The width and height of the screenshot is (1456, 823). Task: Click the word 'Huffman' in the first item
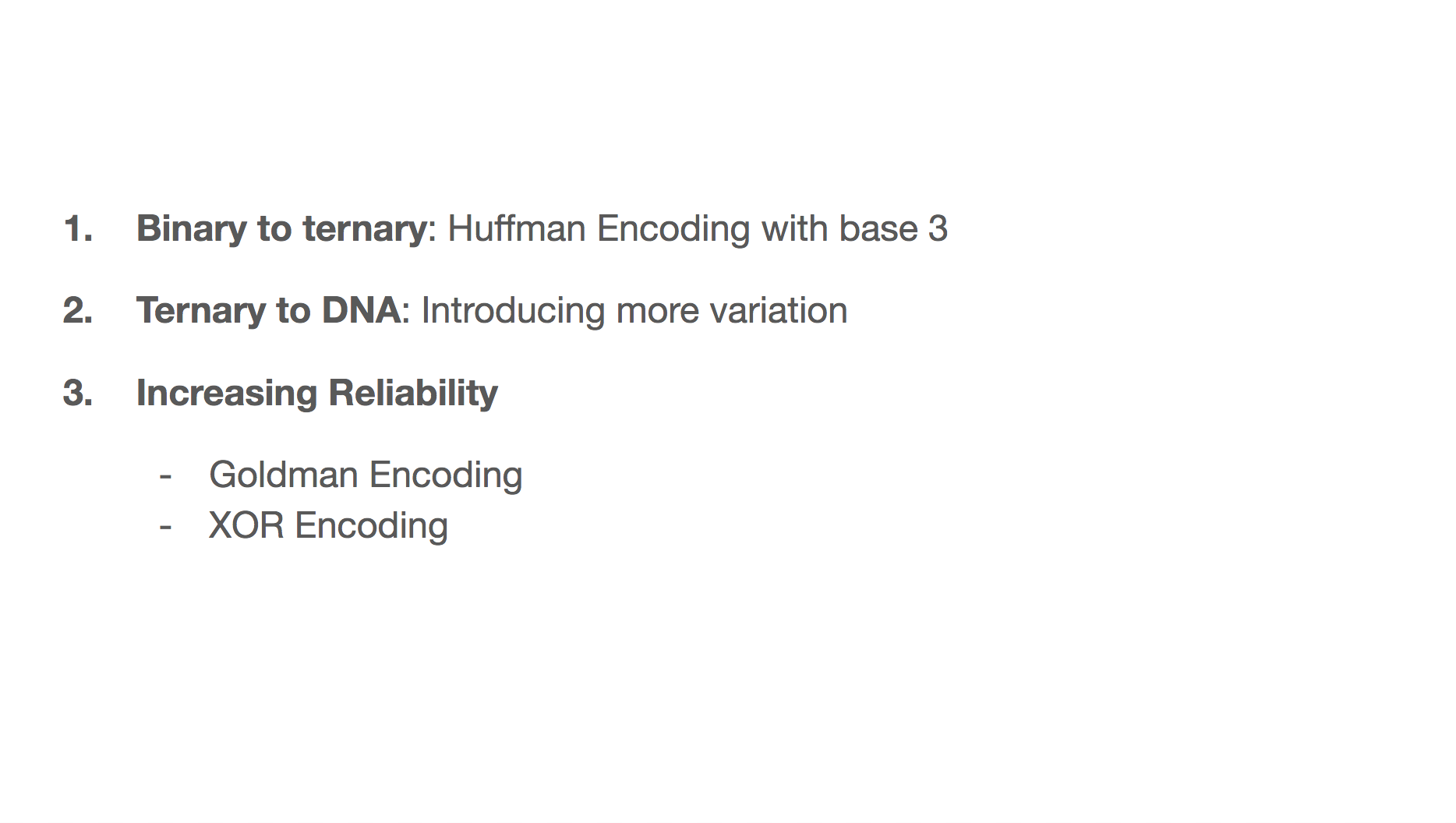click(x=517, y=229)
